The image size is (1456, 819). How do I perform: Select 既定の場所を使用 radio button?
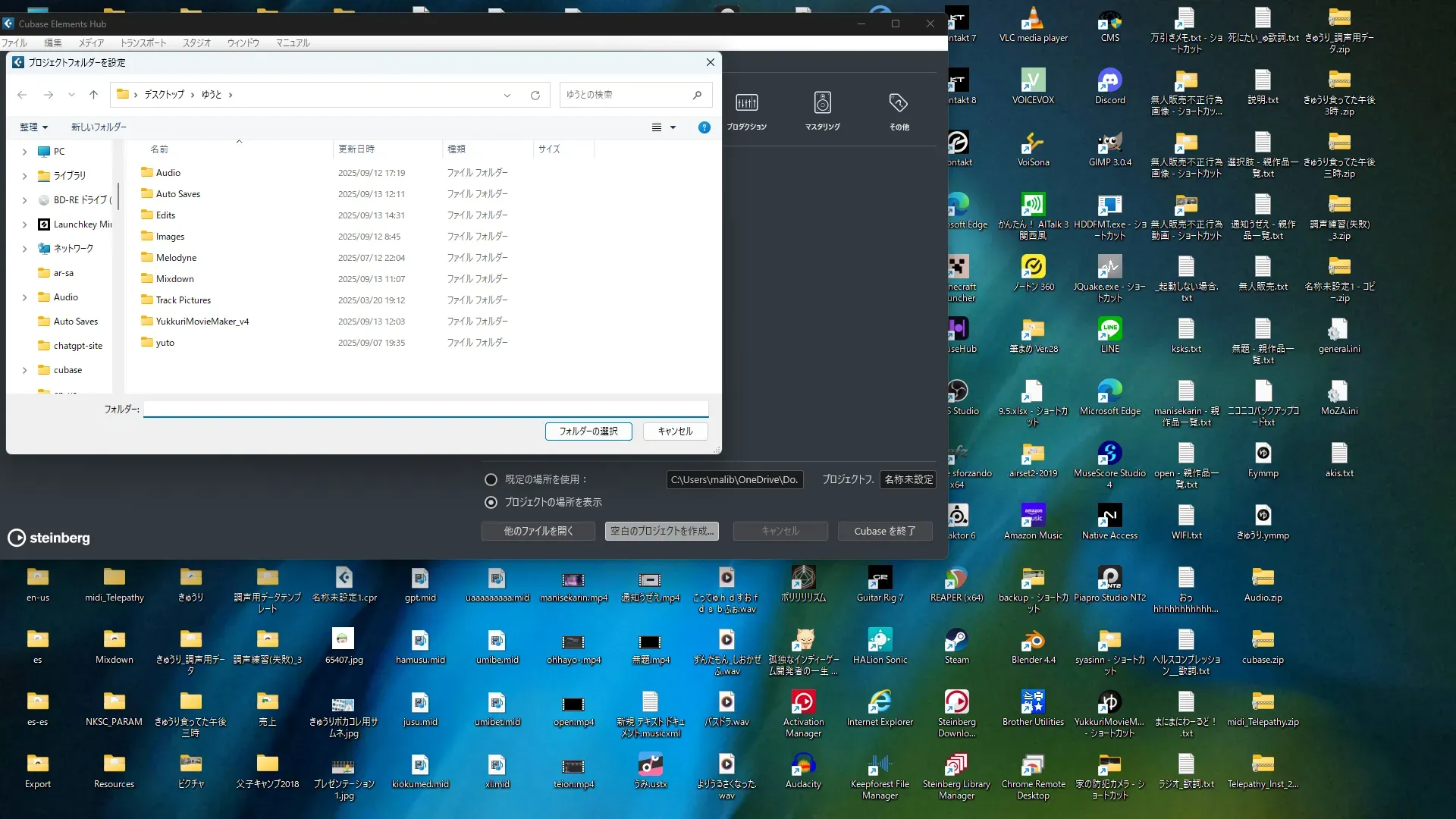click(x=491, y=479)
